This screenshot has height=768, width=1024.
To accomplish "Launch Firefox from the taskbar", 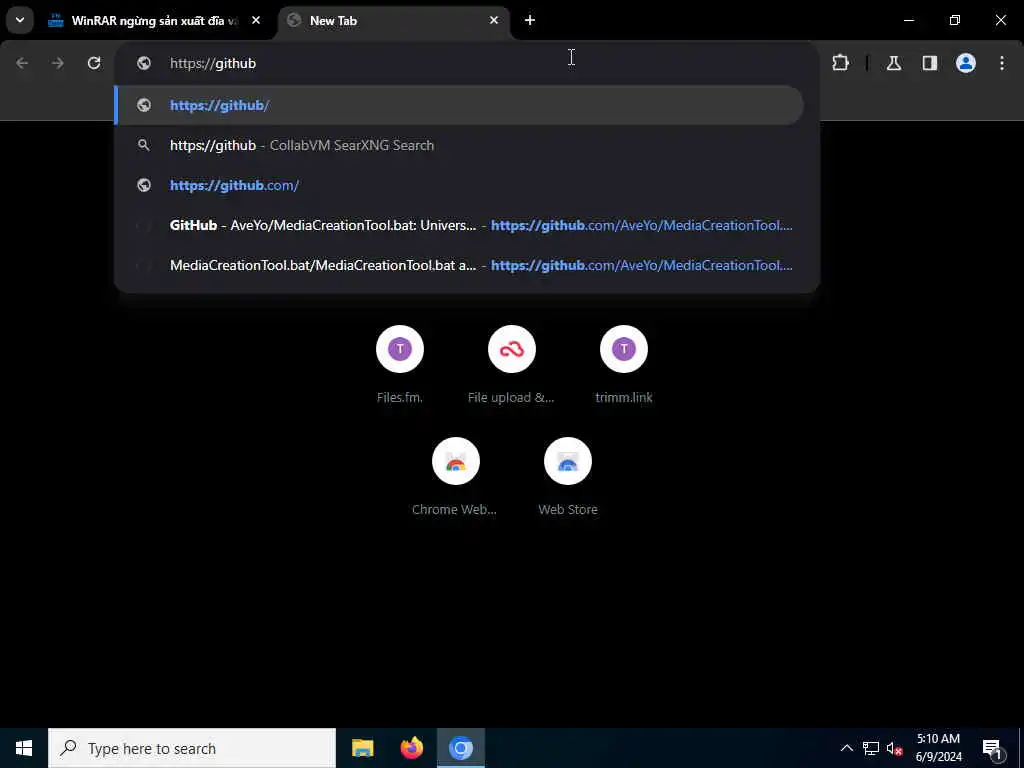I will (411, 748).
